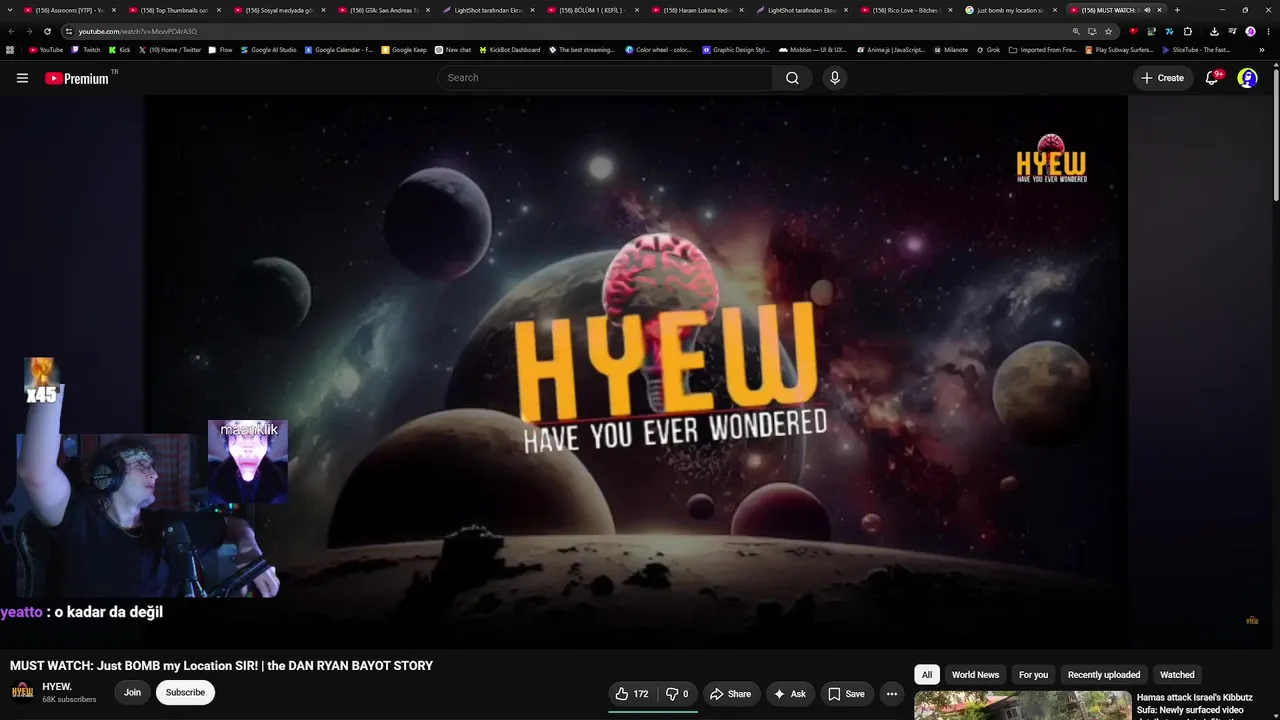
Task: Join the HYEW channel membership
Action: 132,692
